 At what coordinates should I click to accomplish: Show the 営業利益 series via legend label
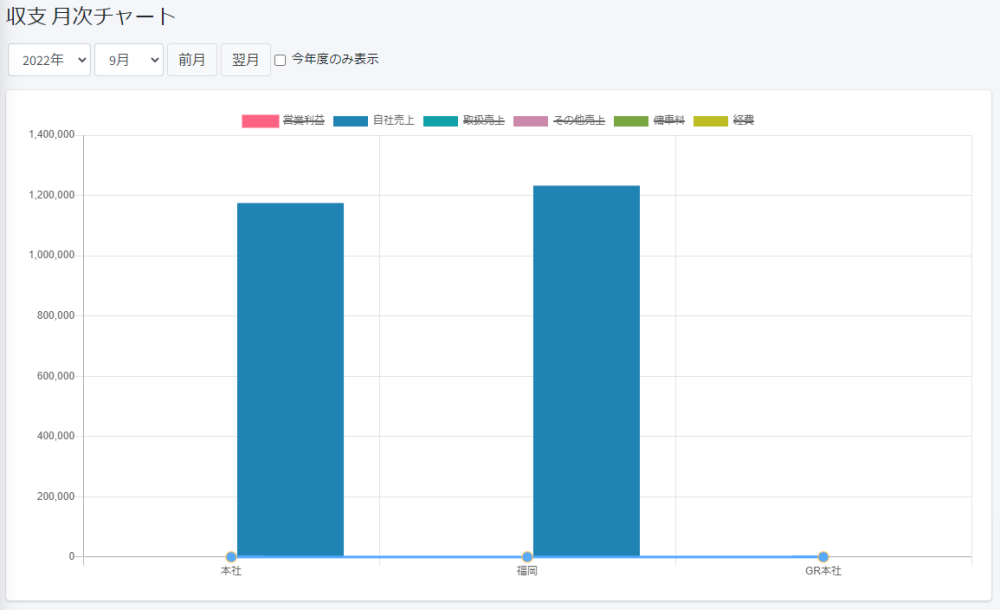[x=303, y=121]
